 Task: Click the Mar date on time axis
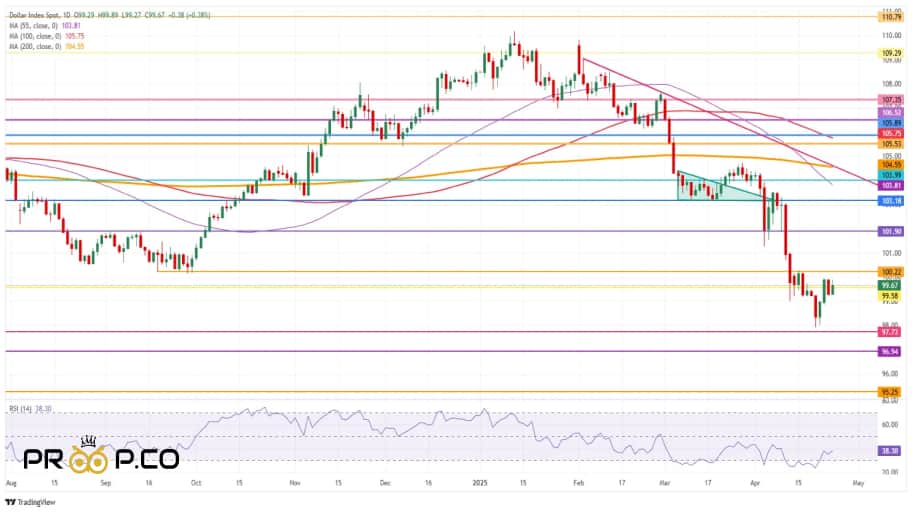click(x=665, y=483)
